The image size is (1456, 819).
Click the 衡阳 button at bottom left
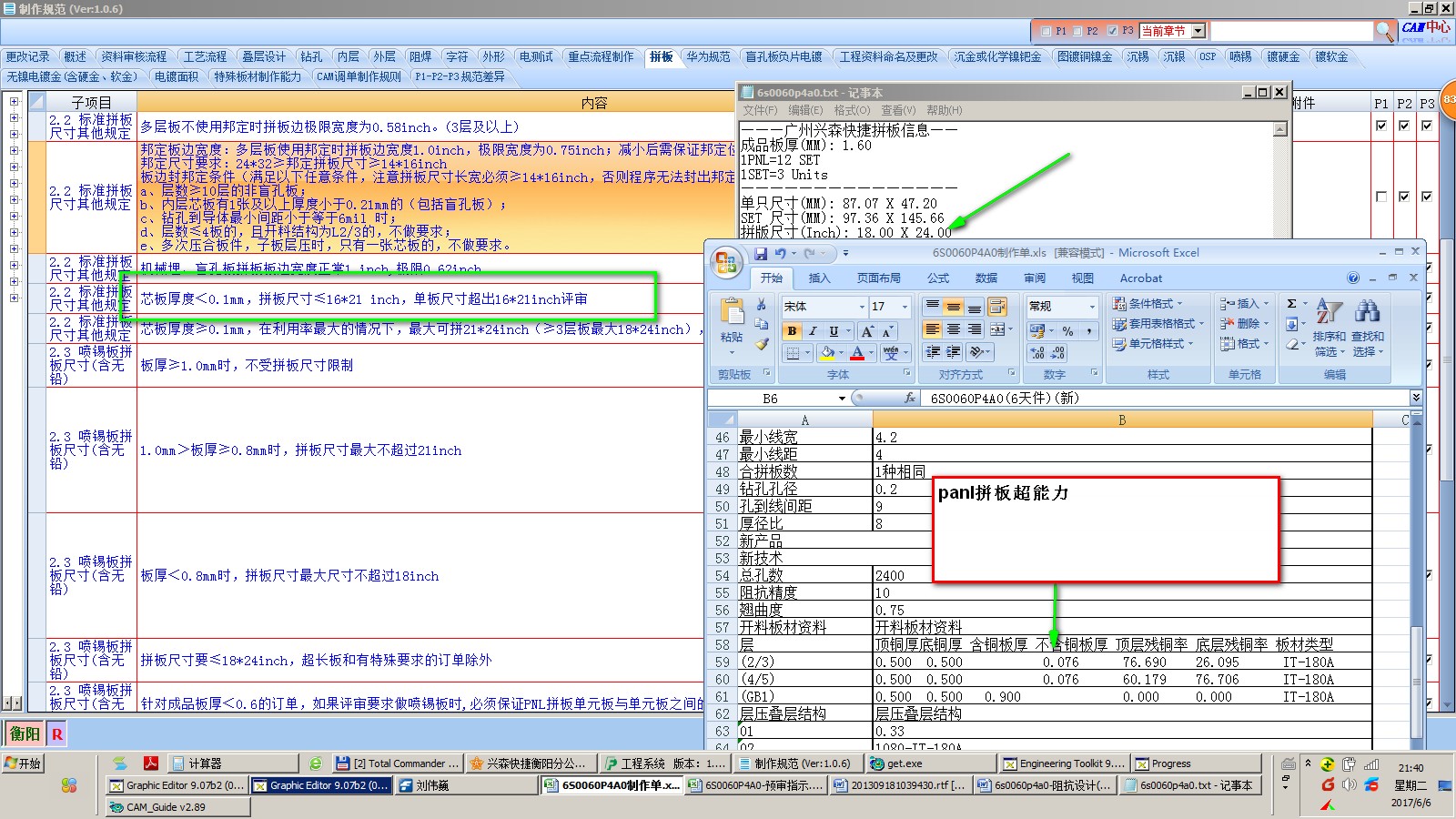(25, 733)
